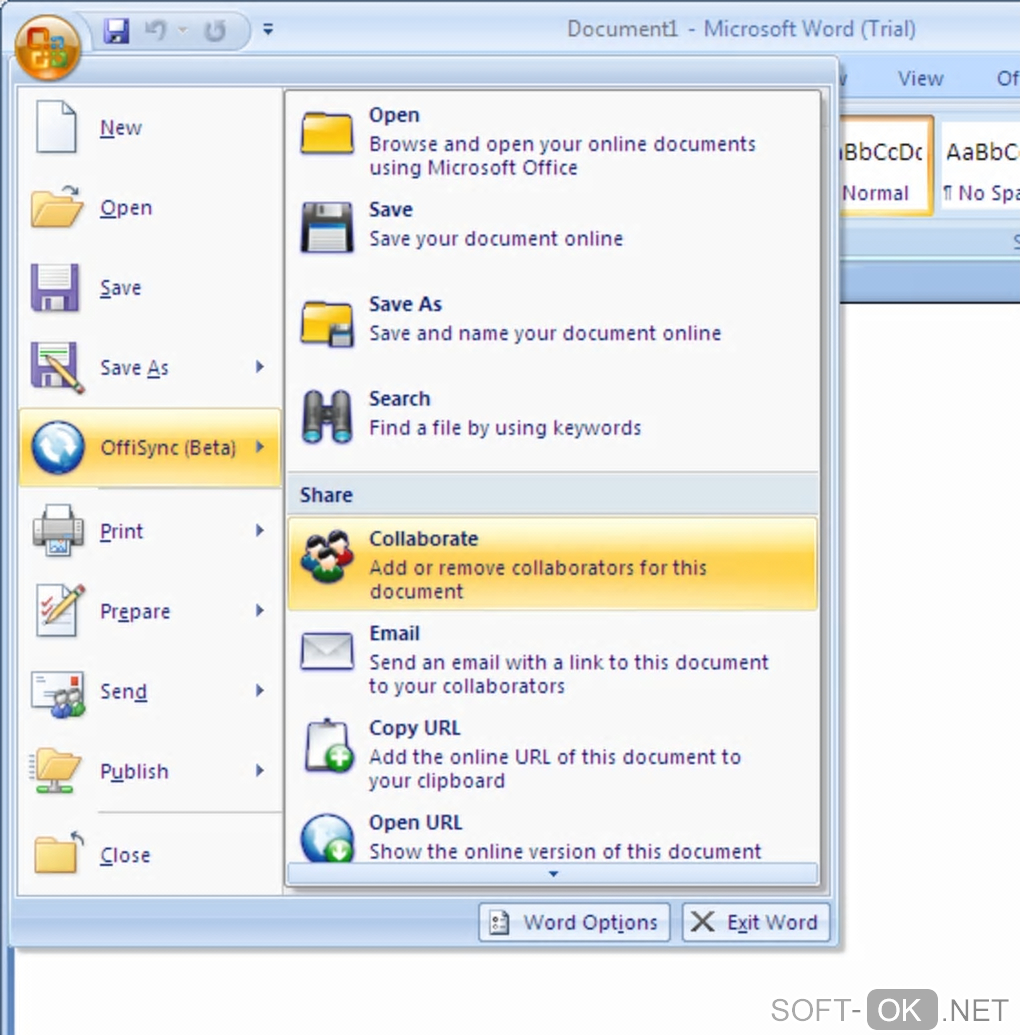Choose Print in the Office menu
The image size is (1020, 1035).
point(151,530)
